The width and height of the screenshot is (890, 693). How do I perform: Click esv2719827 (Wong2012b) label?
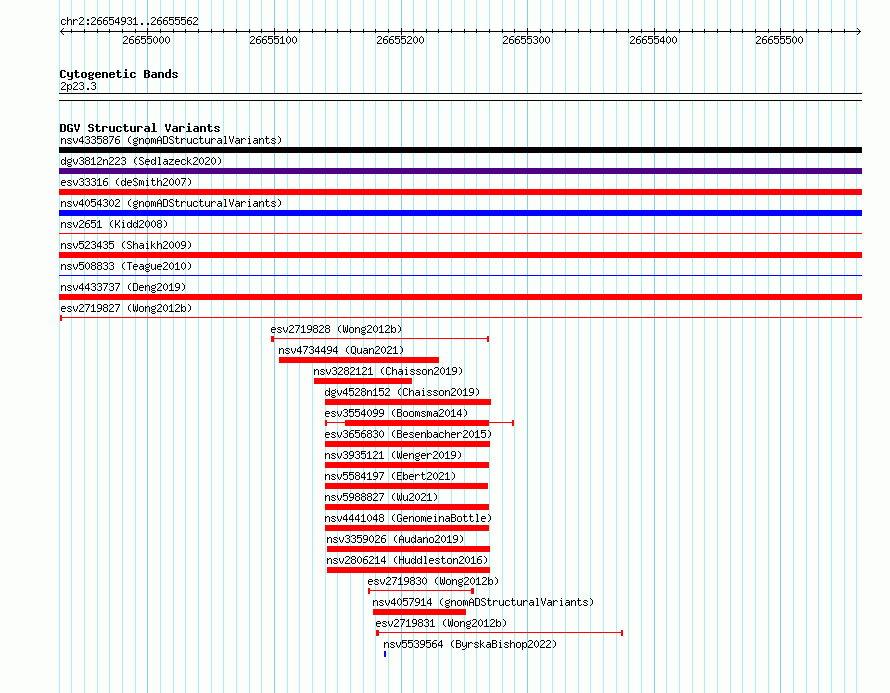pyautogui.click(x=126, y=308)
